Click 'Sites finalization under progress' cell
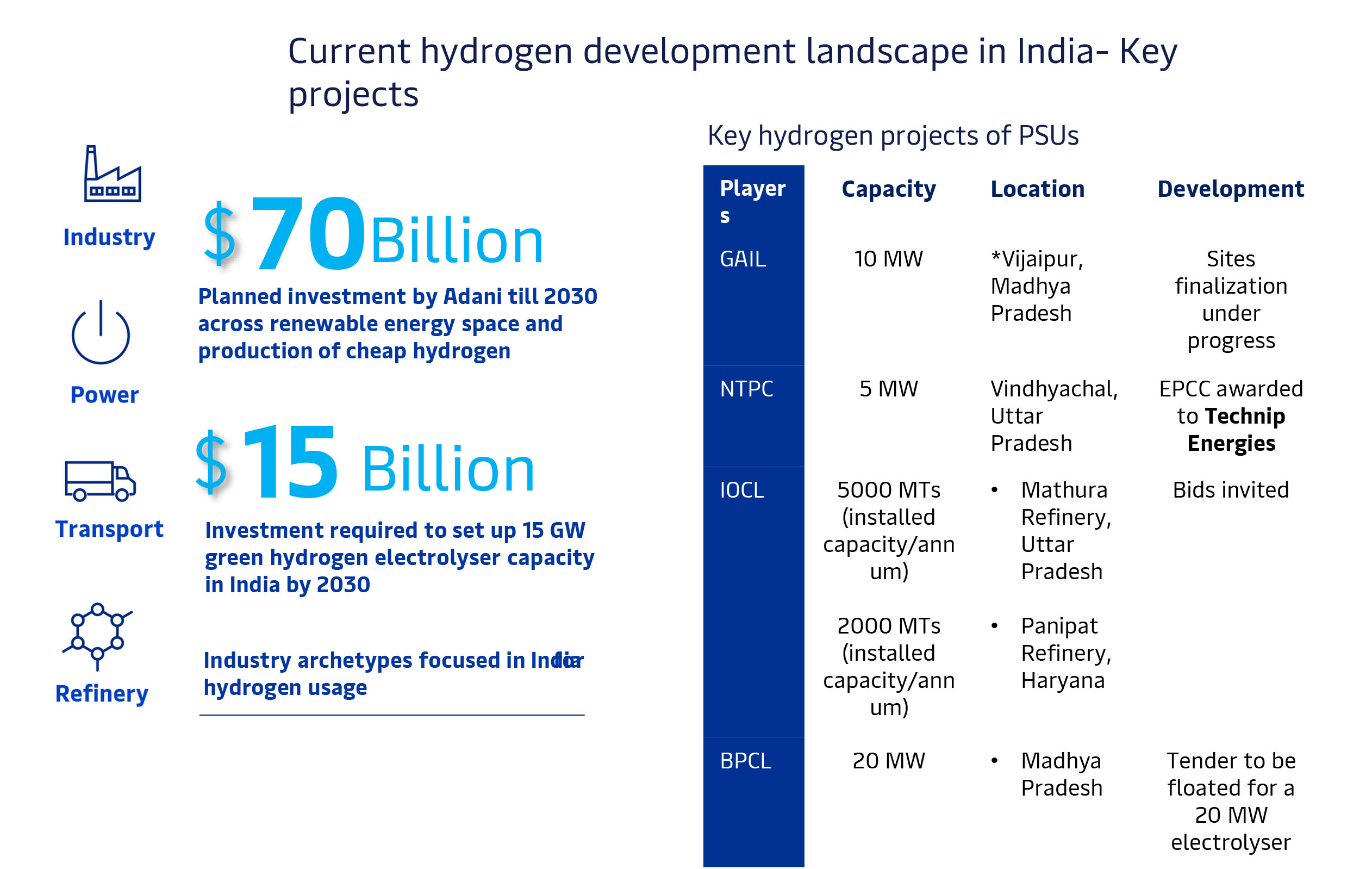This screenshot has height=869, width=1372. tap(1231, 300)
